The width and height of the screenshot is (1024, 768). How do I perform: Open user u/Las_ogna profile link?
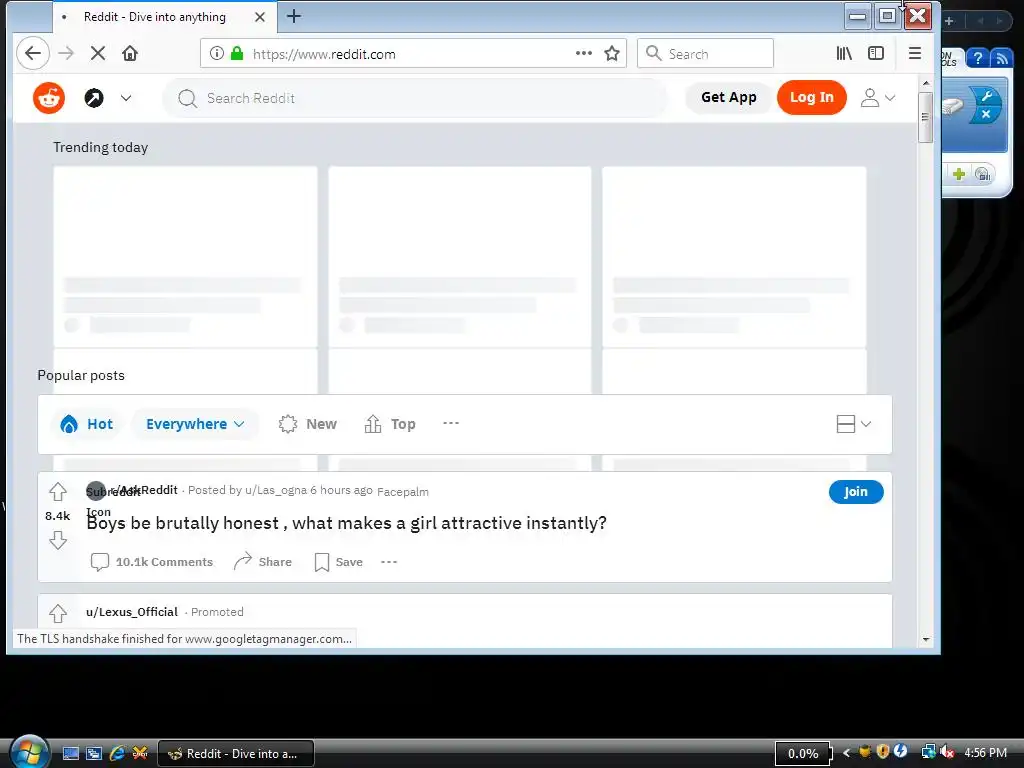click(276, 490)
